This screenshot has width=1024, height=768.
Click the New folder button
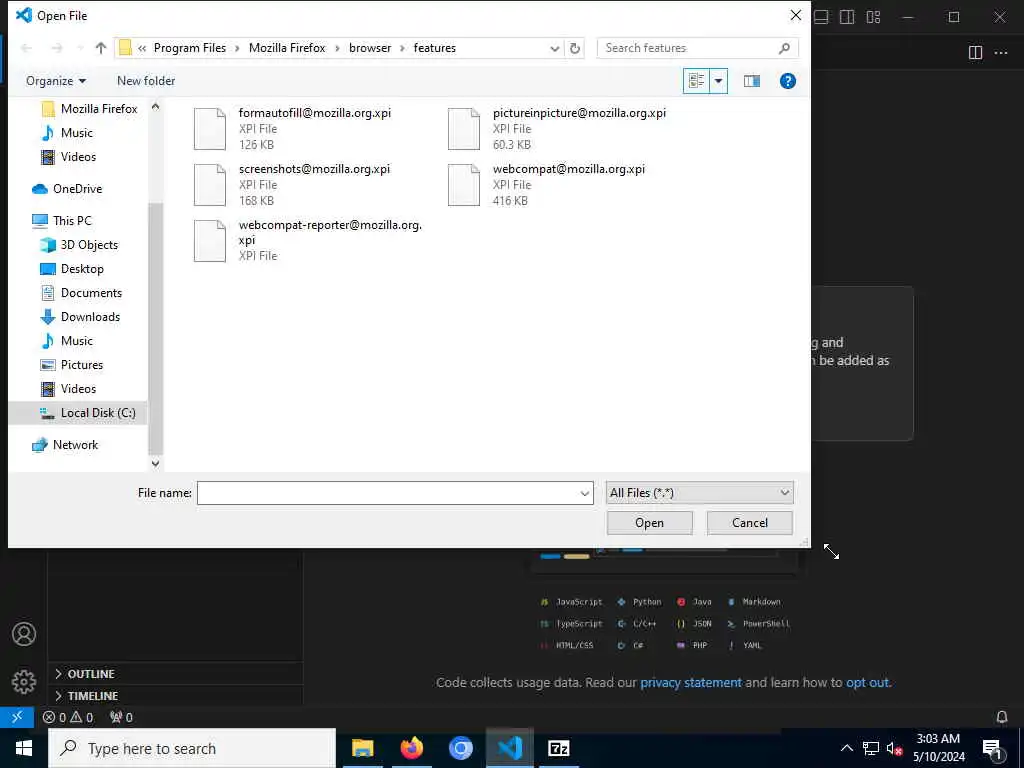coord(146,81)
